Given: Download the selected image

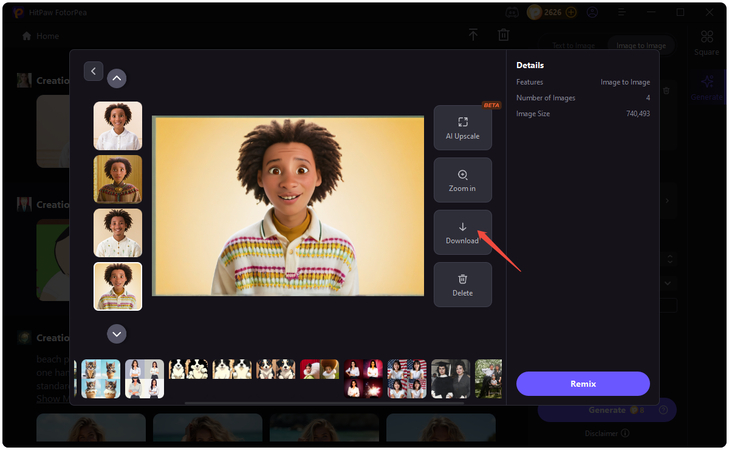Looking at the screenshot, I should (462, 232).
